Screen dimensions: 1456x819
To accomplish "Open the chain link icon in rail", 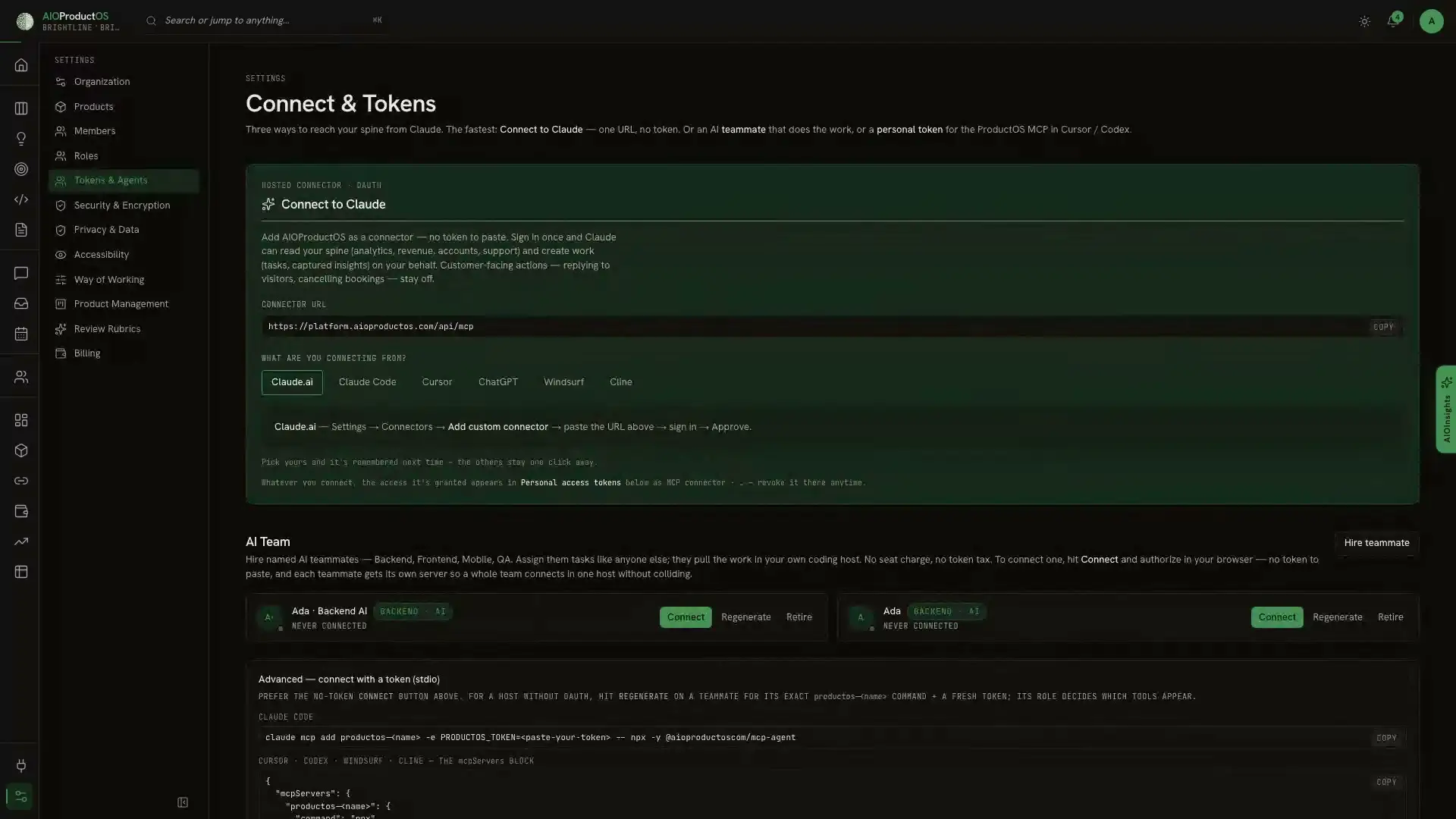I will pyautogui.click(x=21, y=481).
